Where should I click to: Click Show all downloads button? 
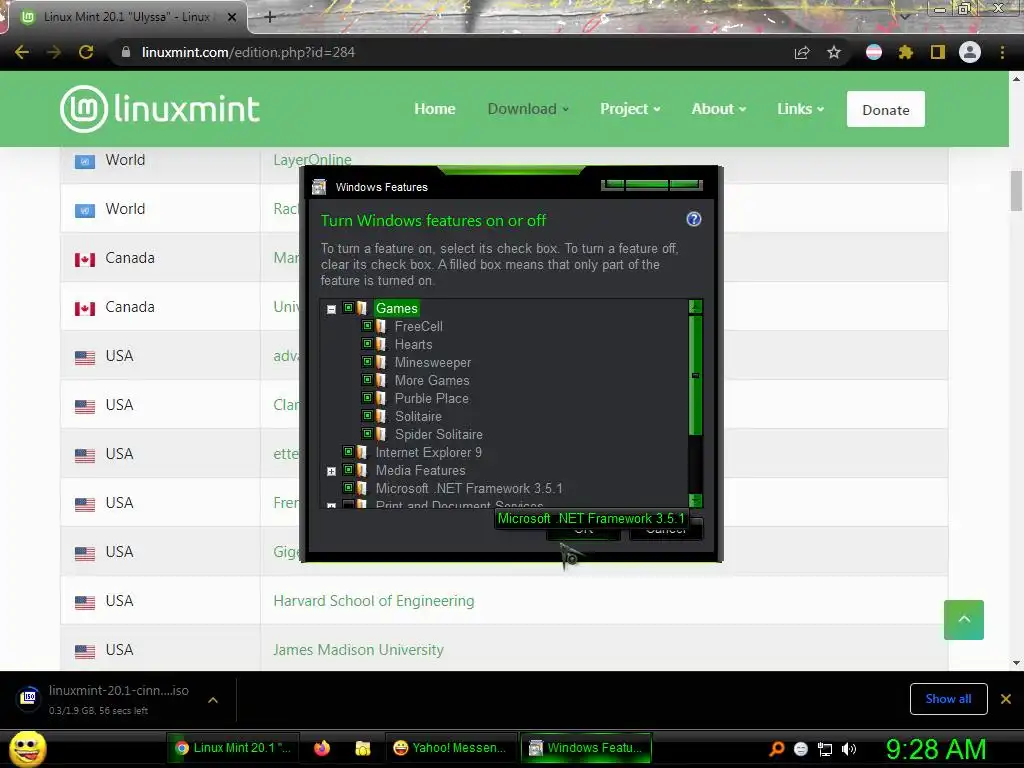click(948, 699)
